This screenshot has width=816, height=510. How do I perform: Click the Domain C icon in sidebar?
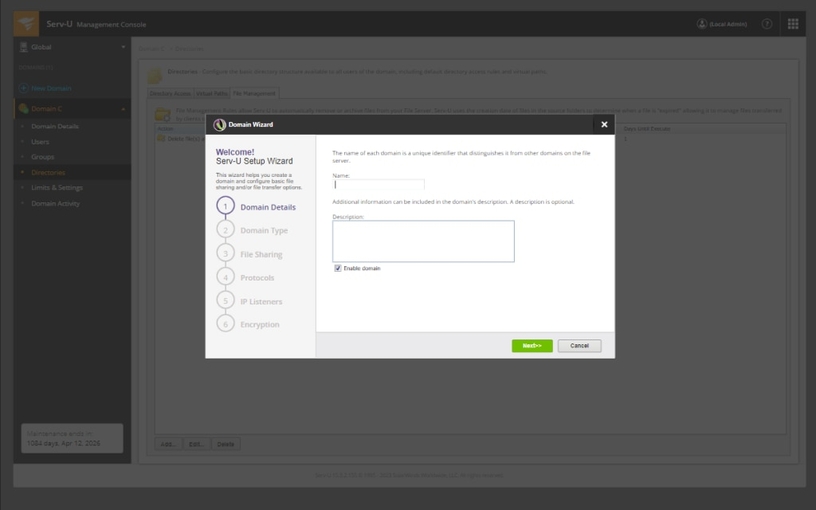(x=23, y=109)
